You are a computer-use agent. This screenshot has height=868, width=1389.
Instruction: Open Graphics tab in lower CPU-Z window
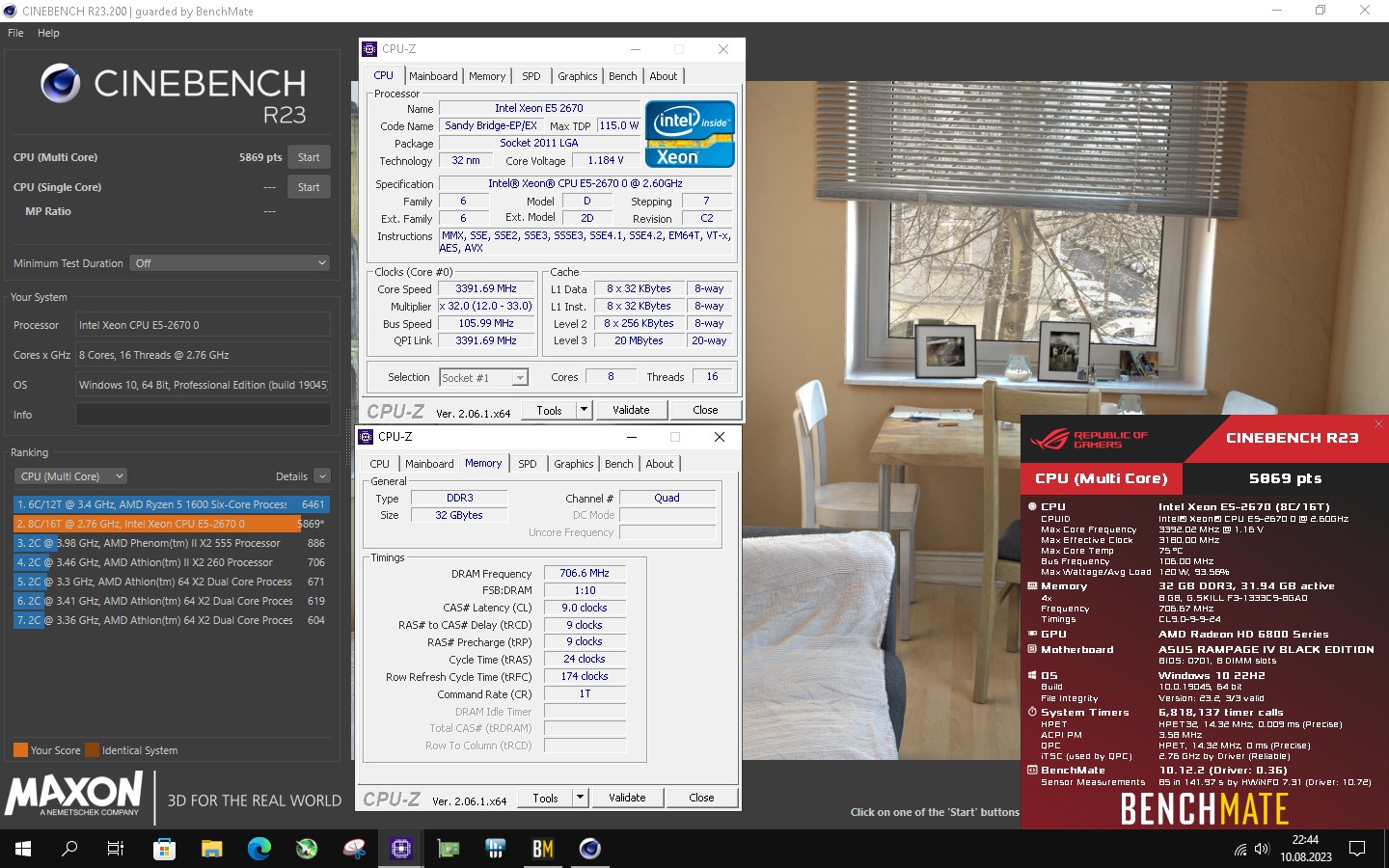coord(574,464)
